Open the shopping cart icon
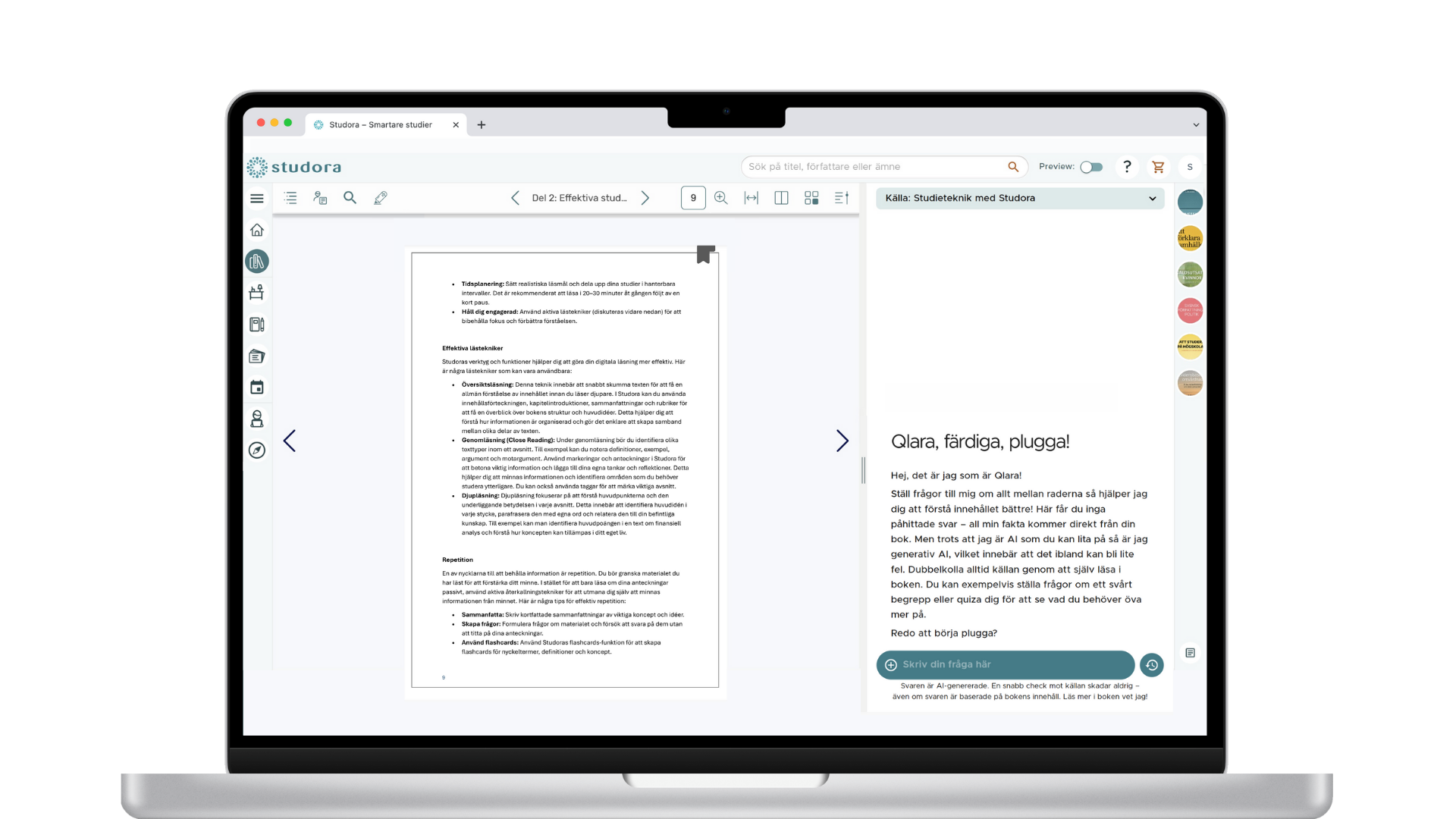 [1158, 167]
